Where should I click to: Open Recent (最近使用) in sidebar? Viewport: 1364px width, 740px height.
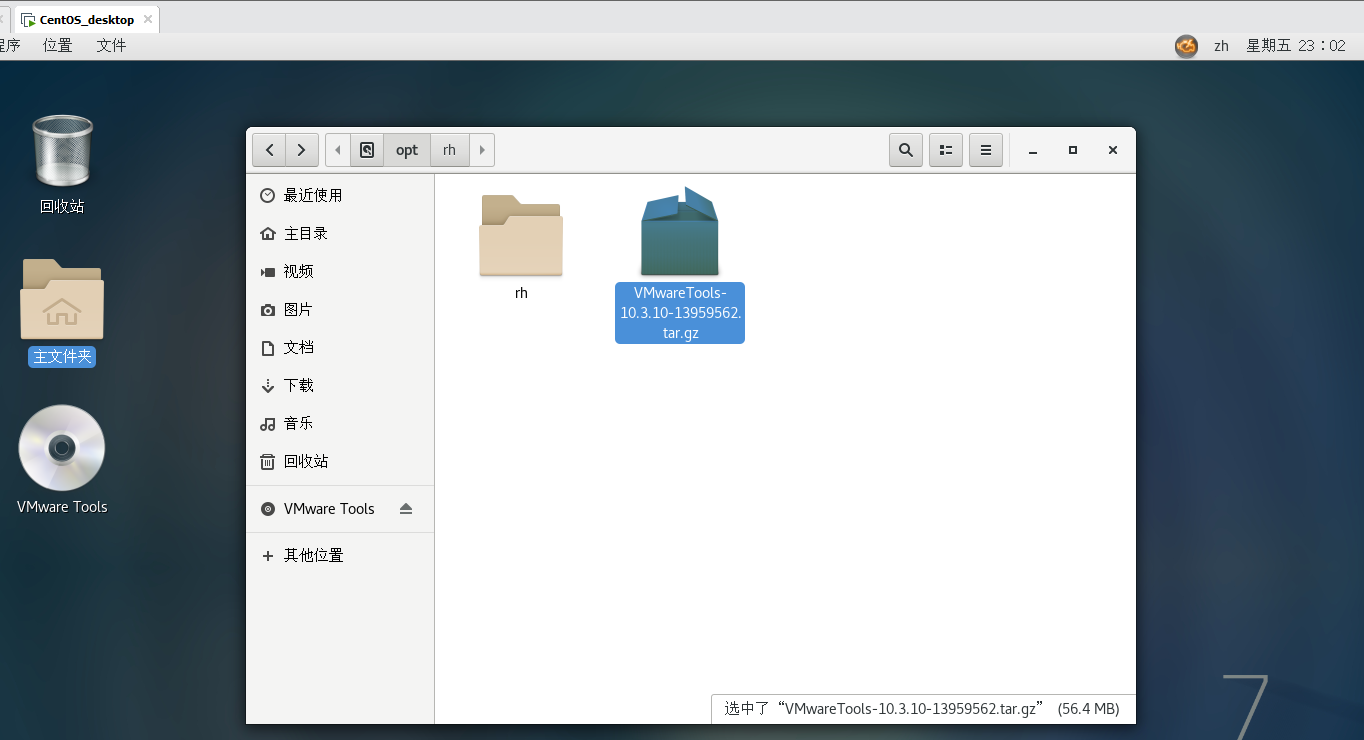click(x=340, y=195)
